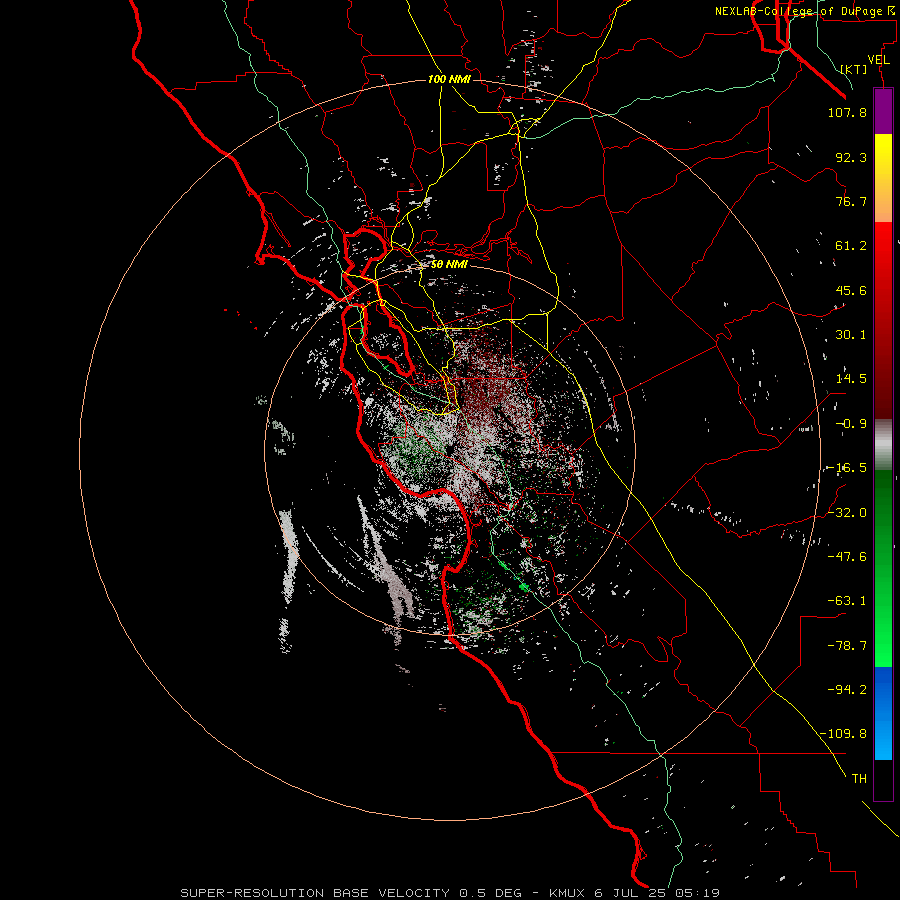Select the -109.8 velocity scale value
Viewport: 900px width, 900px height.
(x=843, y=734)
